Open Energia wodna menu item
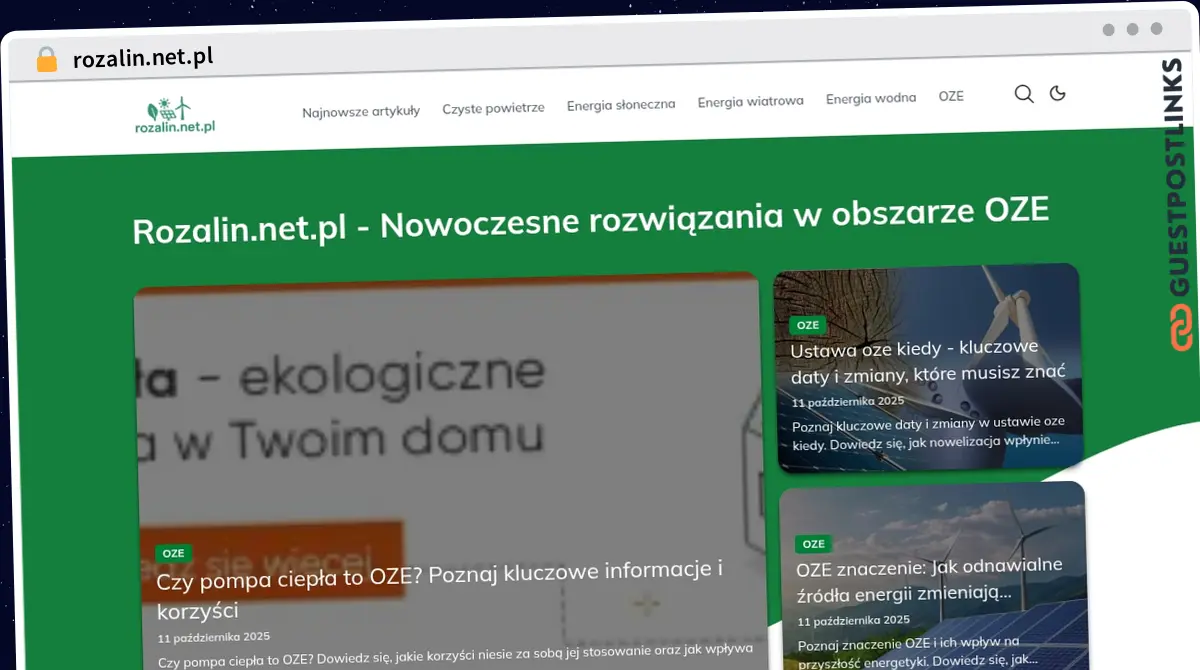 [870, 98]
